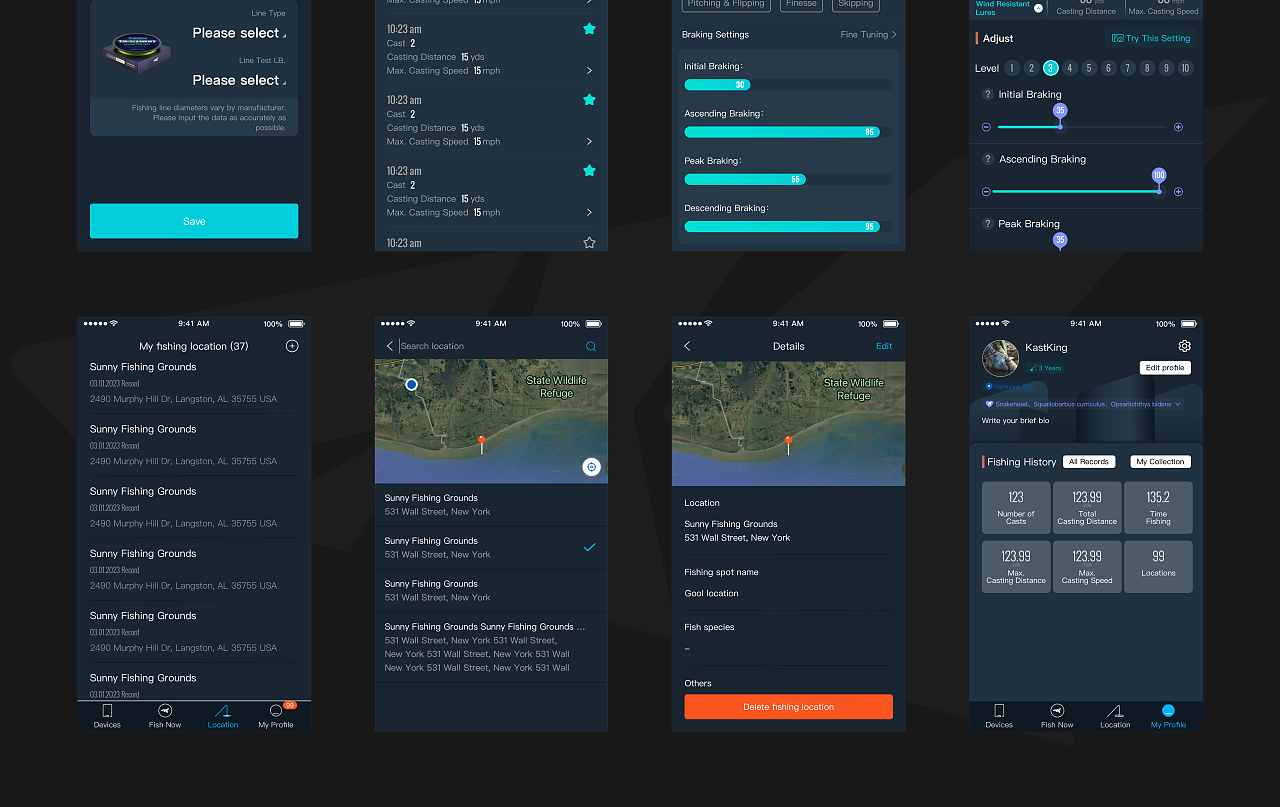Click Edit on the Details screen

(884, 346)
